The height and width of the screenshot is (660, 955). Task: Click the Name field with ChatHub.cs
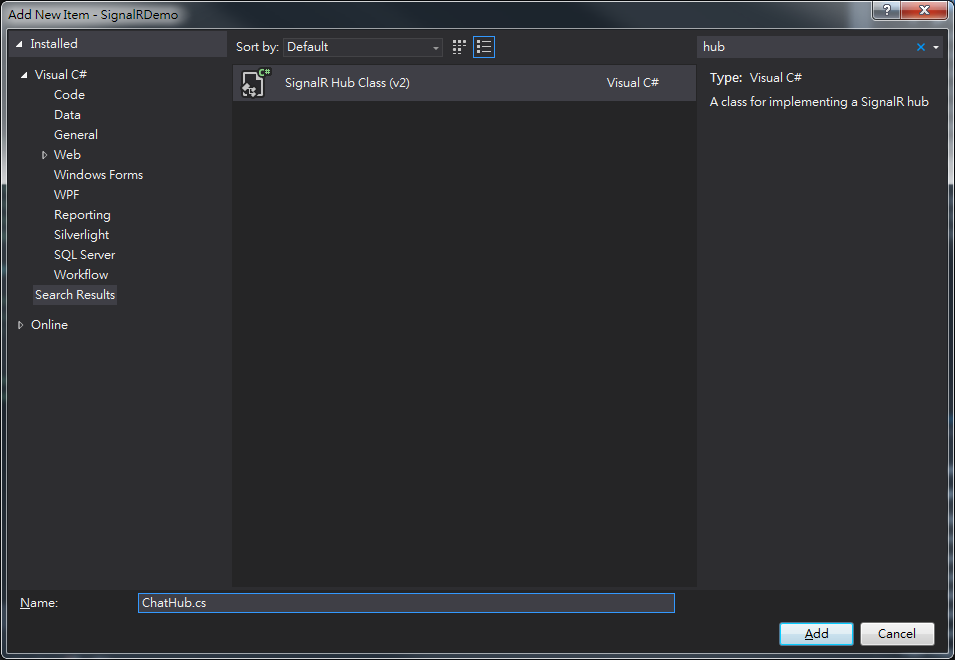coord(406,603)
